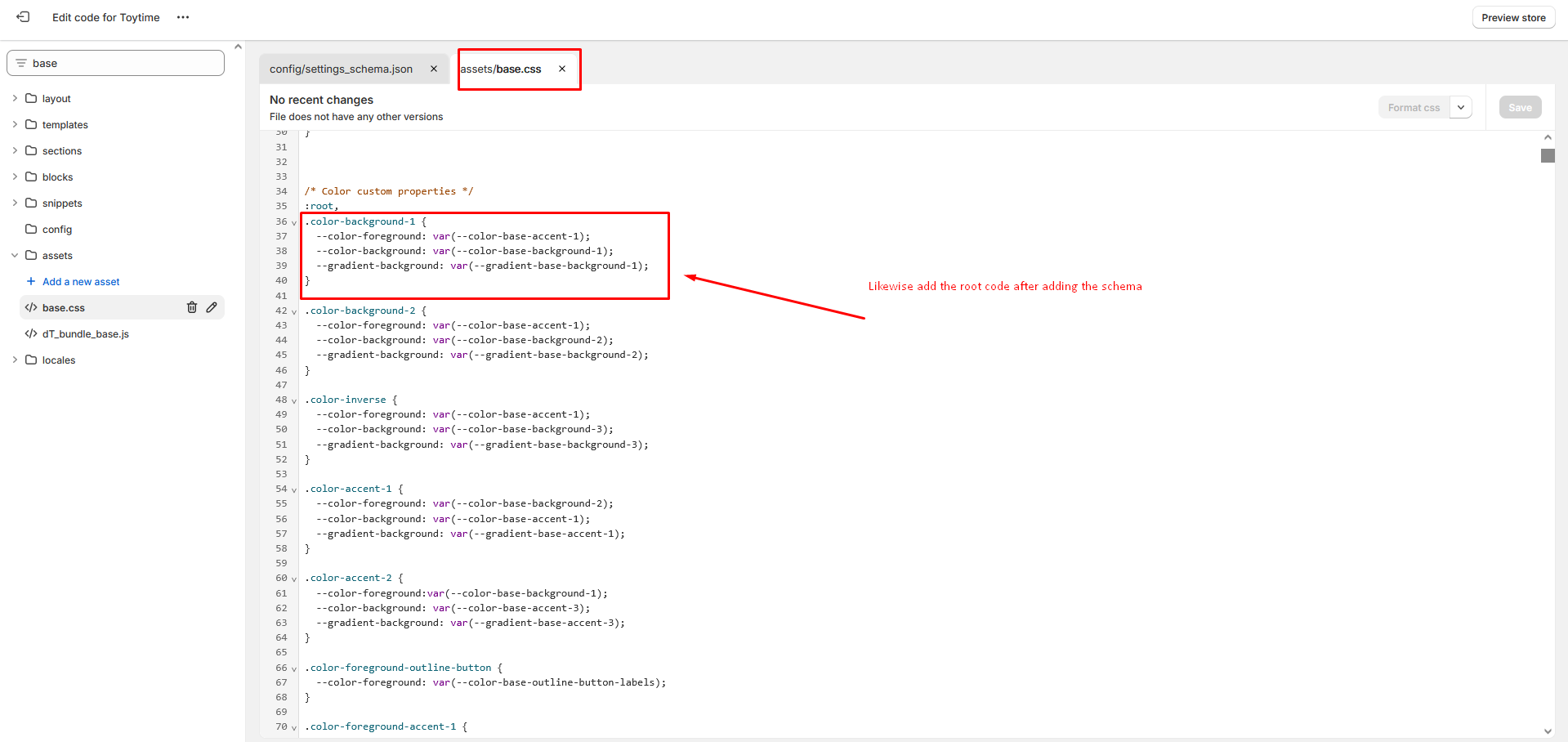Close the settings_schema.json tab
The width and height of the screenshot is (1568, 742).
coord(434,69)
